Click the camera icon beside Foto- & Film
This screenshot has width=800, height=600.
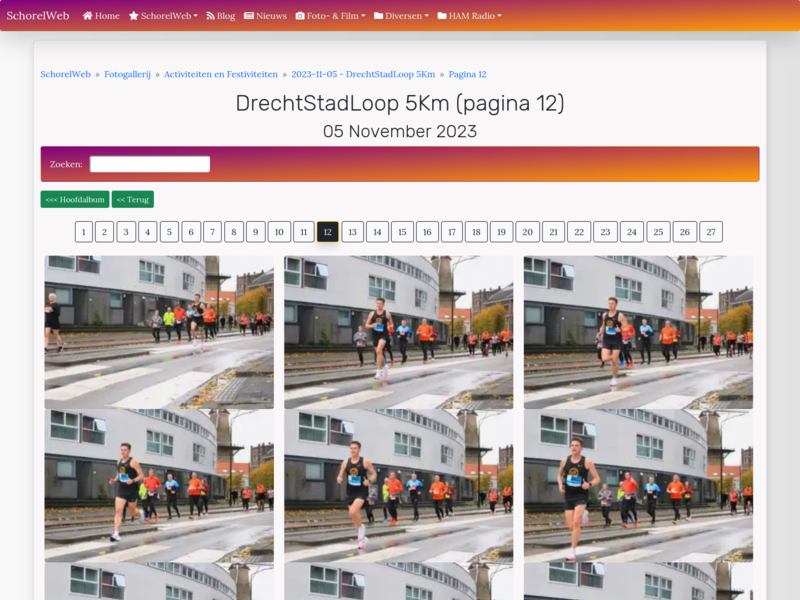coord(300,16)
